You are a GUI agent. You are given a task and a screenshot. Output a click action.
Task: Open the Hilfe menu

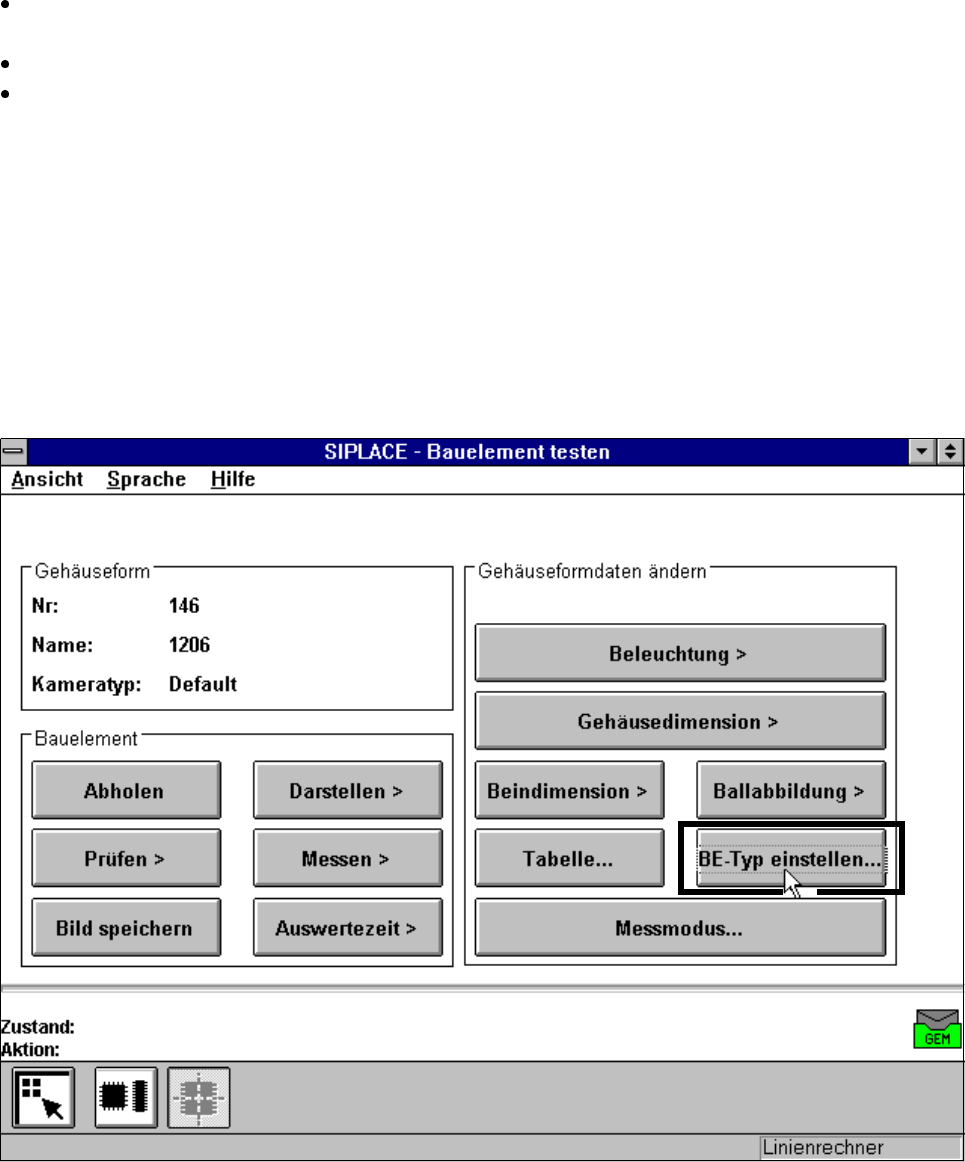[x=233, y=479]
